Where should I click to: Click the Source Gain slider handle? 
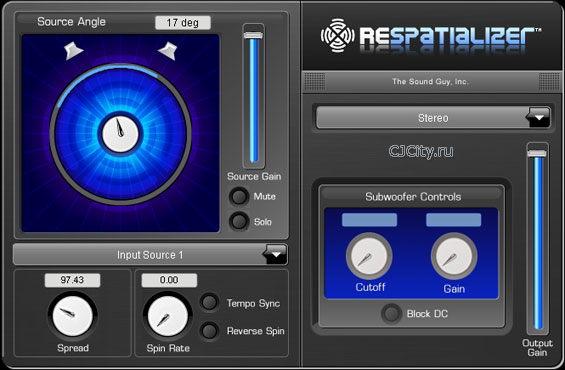(253, 35)
